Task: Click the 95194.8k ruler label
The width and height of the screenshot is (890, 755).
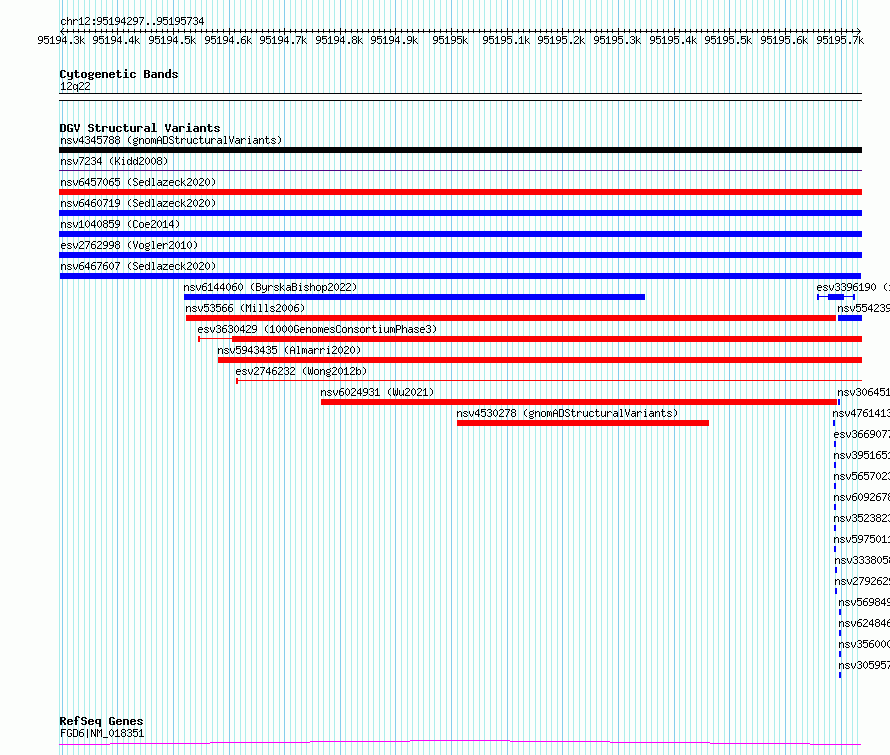Action: click(339, 40)
